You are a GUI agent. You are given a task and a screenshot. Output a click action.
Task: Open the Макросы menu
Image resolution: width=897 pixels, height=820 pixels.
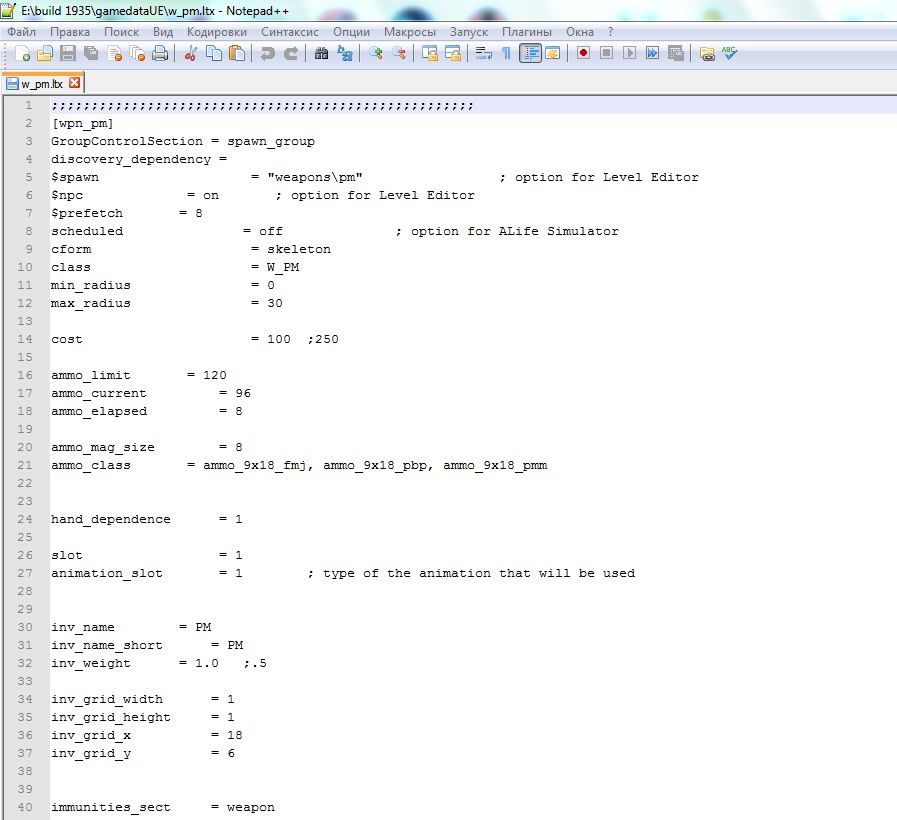(x=410, y=32)
